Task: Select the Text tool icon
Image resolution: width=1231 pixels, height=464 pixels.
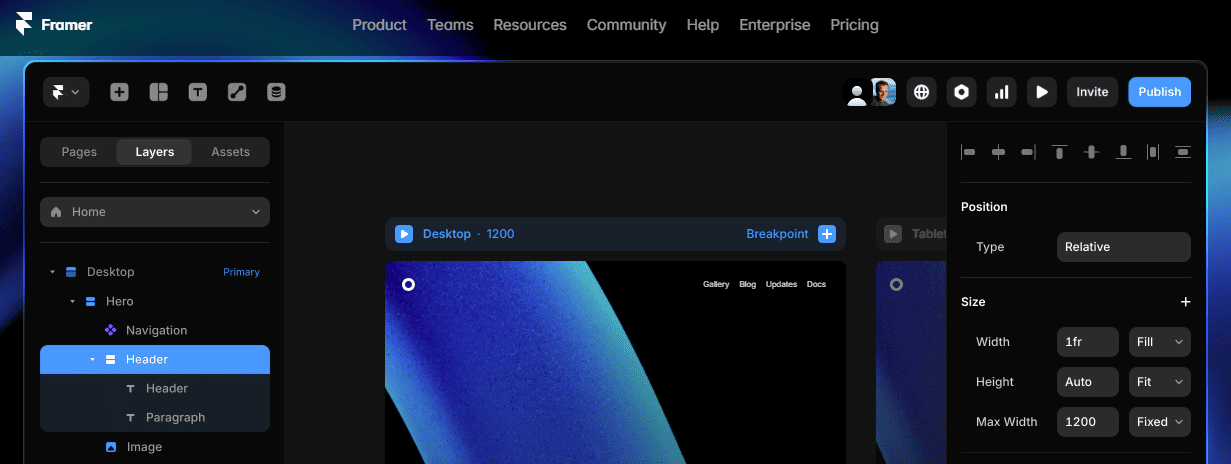Action: point(198,92)
